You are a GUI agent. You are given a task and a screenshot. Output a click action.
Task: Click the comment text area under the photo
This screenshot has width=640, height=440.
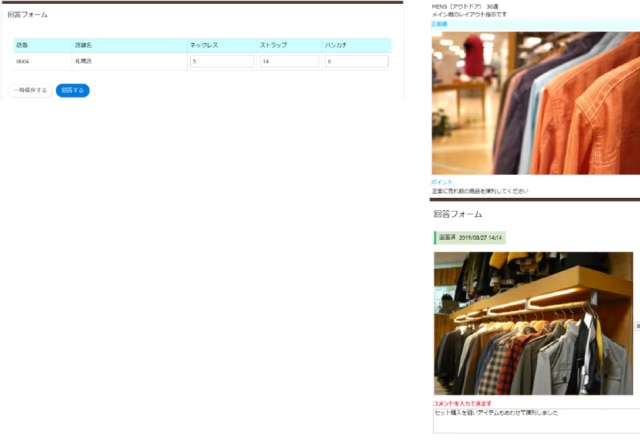click(535, 420)
